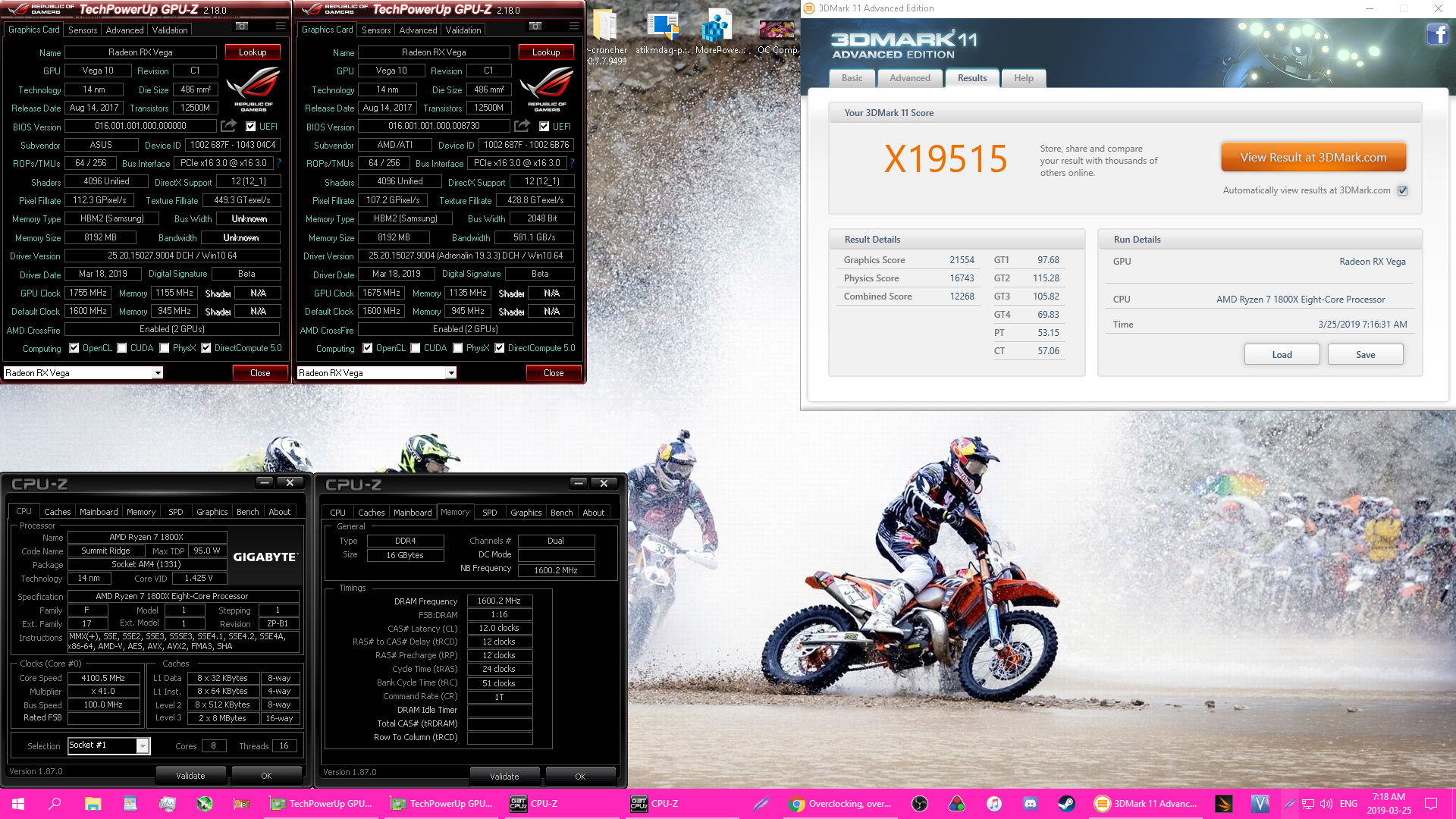The height and width of the screenshot is (819, 1456).
Task: Open Mainboard tab in CPU-Z processor window
Action: 99,512
